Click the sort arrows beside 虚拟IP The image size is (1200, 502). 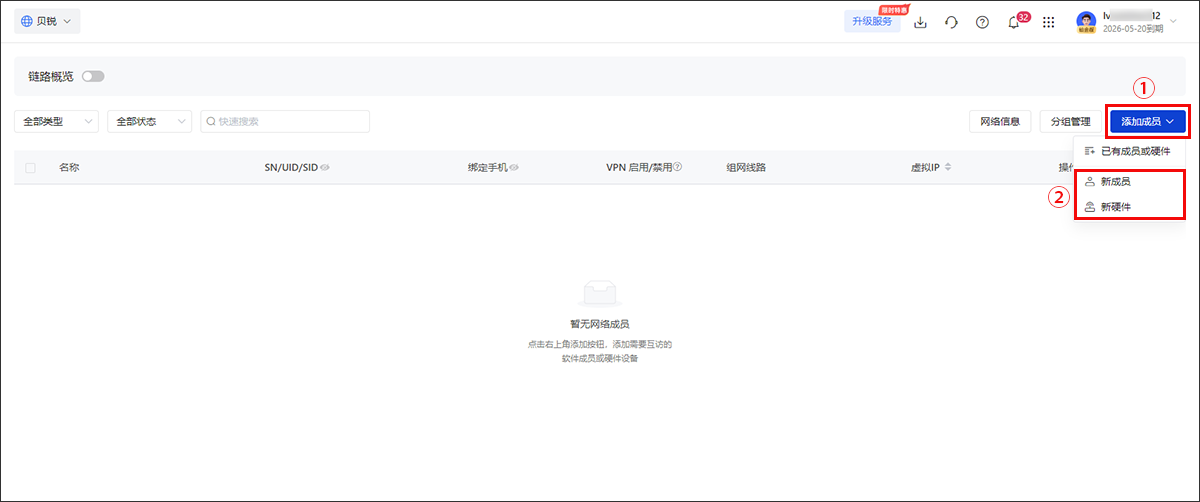tap(948, 167)
